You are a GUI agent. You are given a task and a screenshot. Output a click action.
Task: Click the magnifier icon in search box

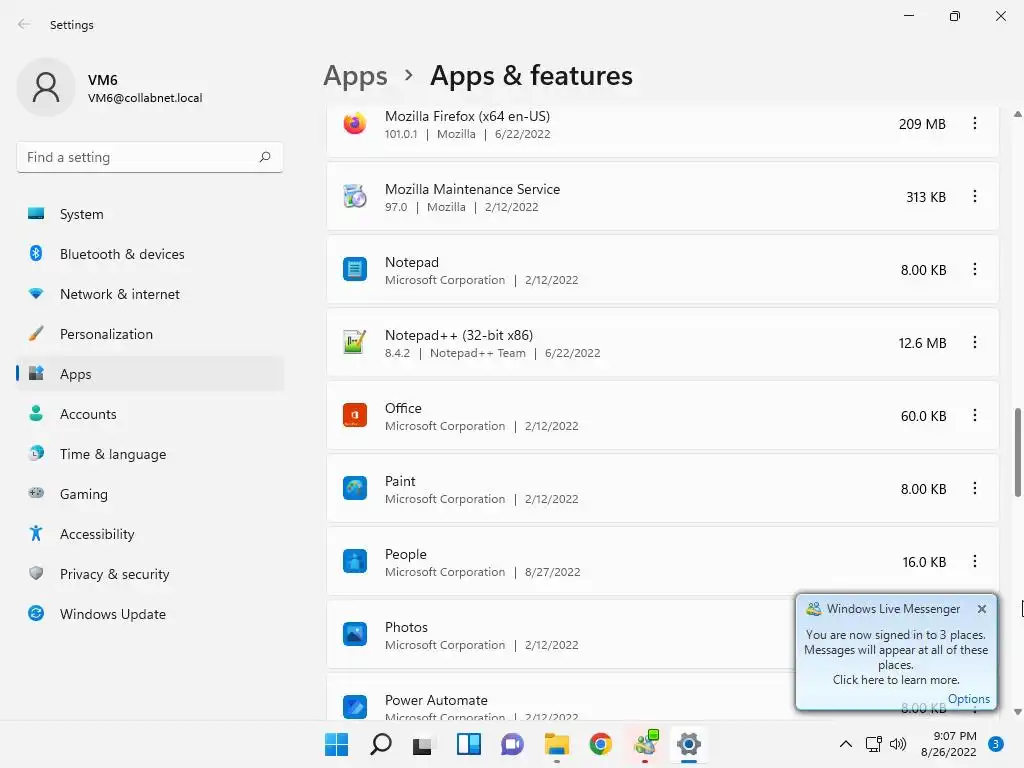(264, 157)
